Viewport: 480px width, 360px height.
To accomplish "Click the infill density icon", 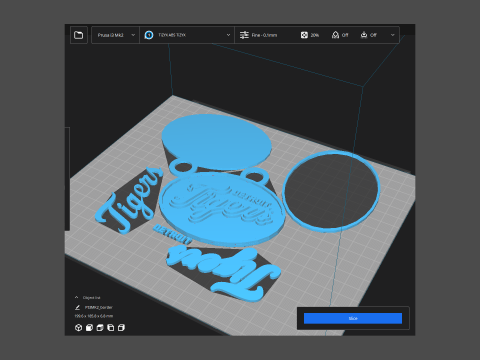I will pos(304,35).
